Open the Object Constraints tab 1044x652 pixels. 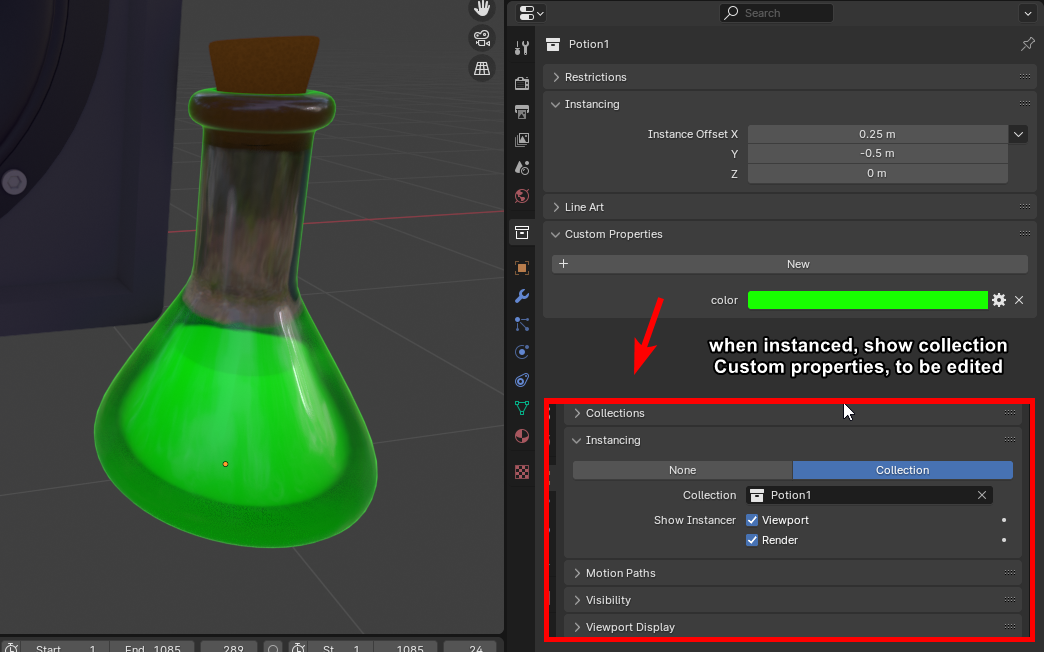522,380
